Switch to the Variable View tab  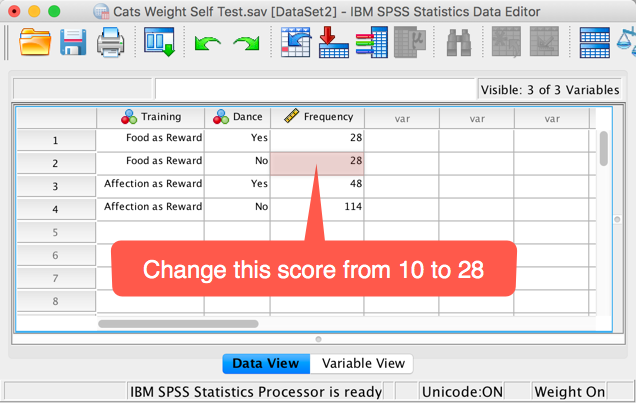[362, 364]
